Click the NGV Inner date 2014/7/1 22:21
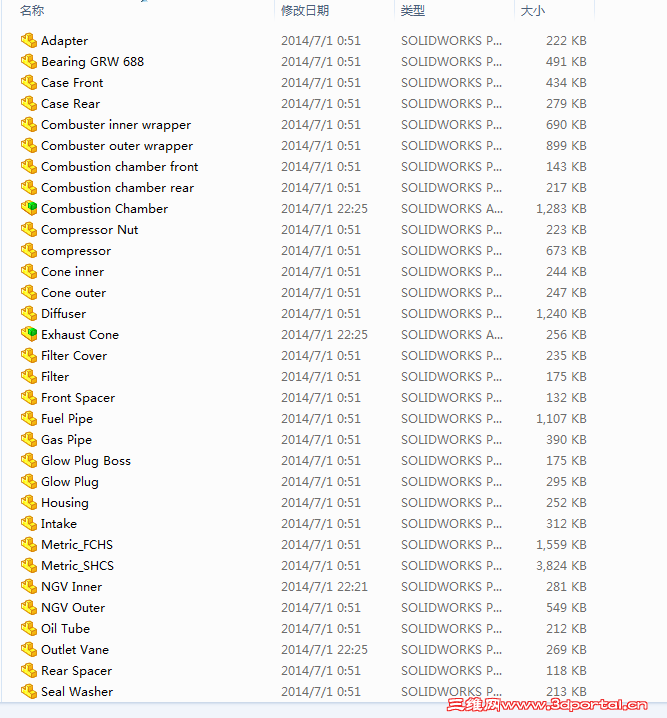Viewport: 667px width, 718px height. click(x=324, y=587)
